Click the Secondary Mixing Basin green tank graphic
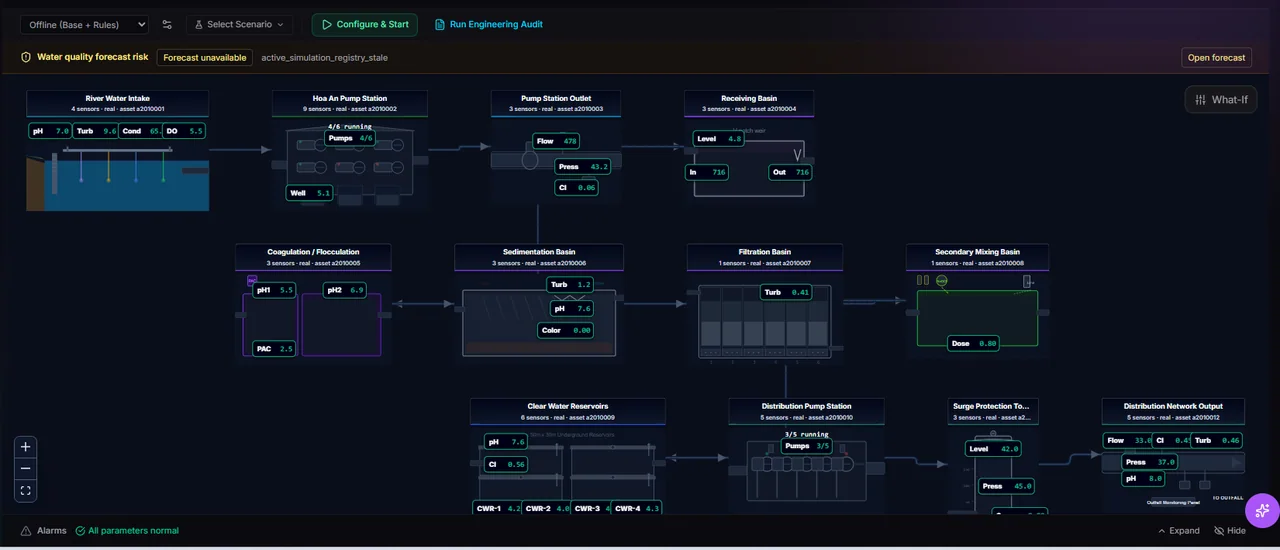Screen dimensions: 1280x550 [978, 318]
